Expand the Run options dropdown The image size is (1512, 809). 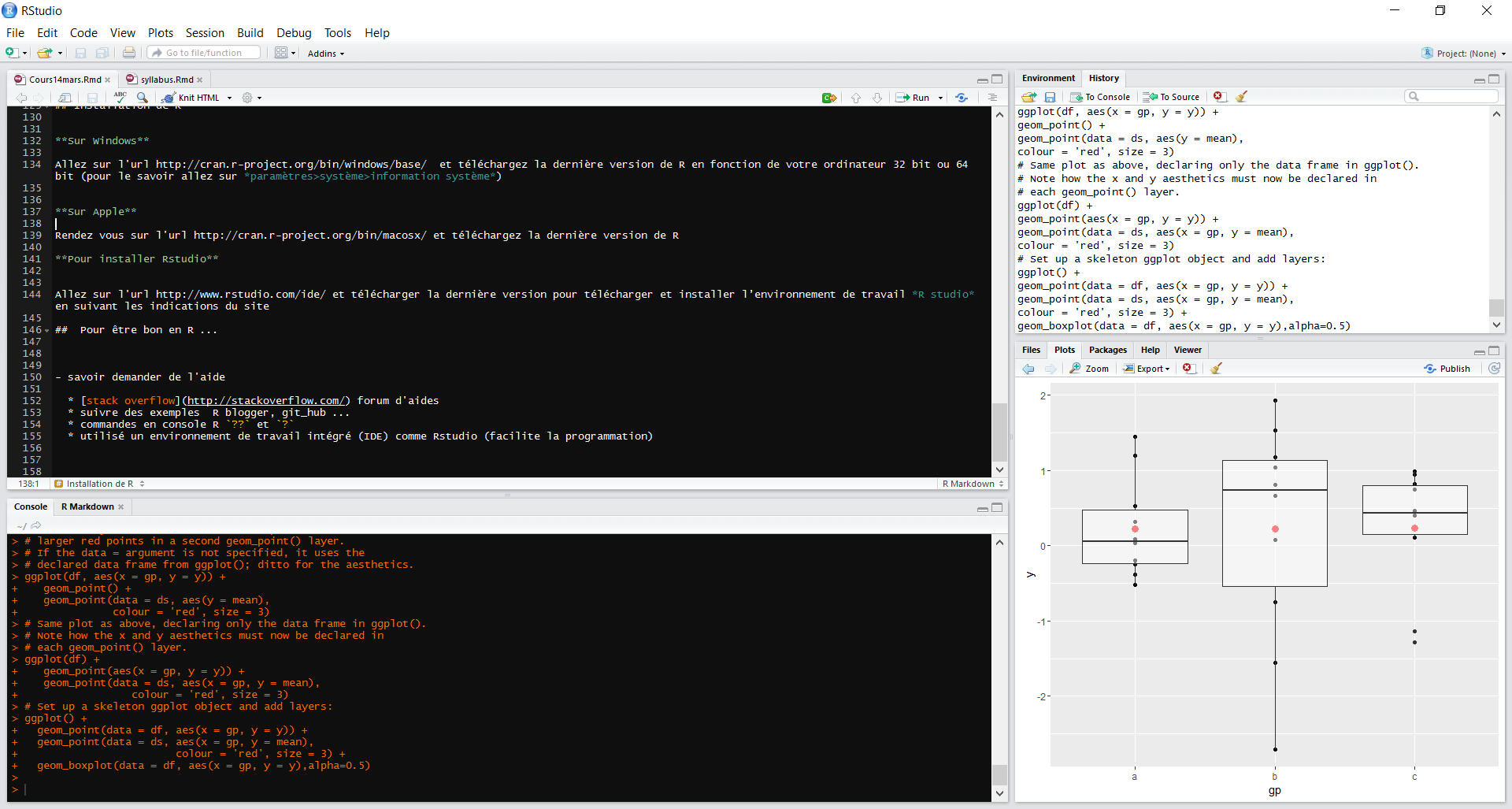[x=941, y=98]
